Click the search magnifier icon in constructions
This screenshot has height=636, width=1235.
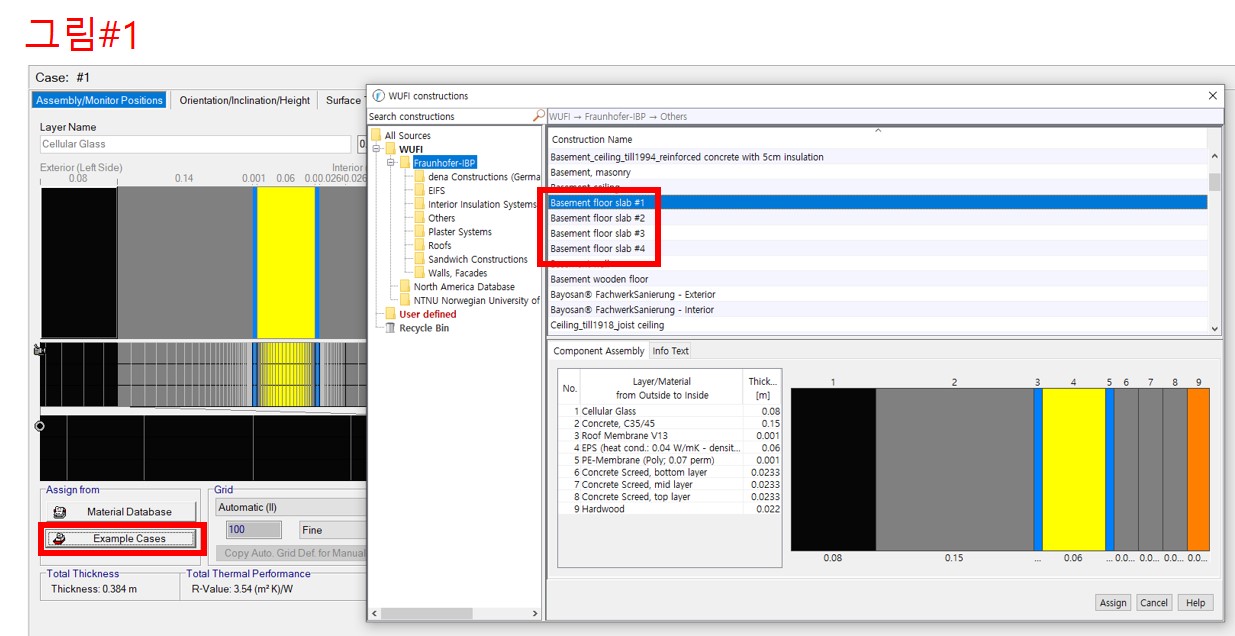[x=539, y=116]
